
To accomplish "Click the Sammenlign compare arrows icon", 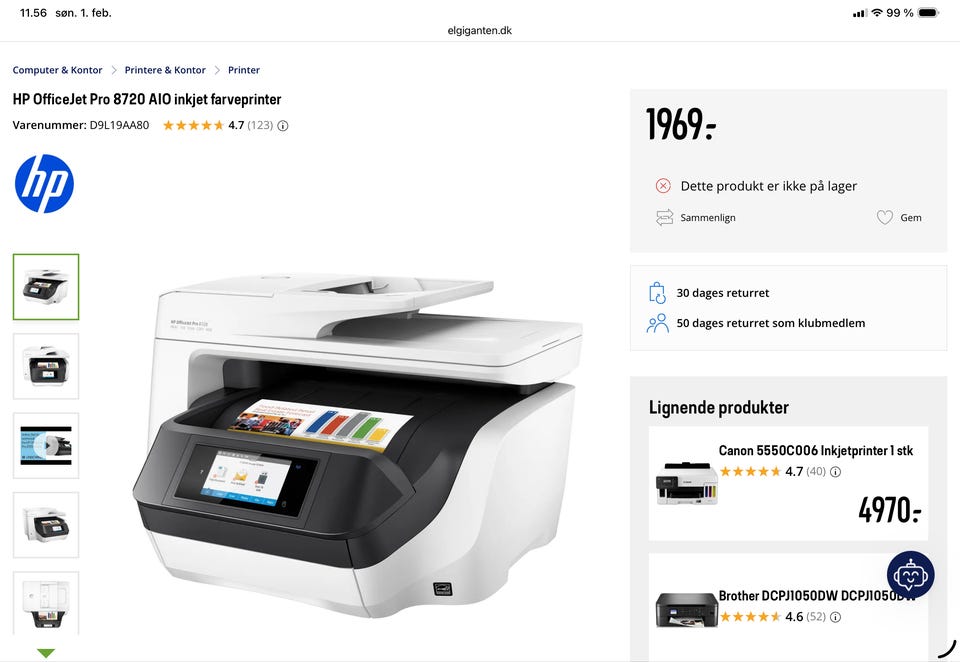I will tap(664, 217).
